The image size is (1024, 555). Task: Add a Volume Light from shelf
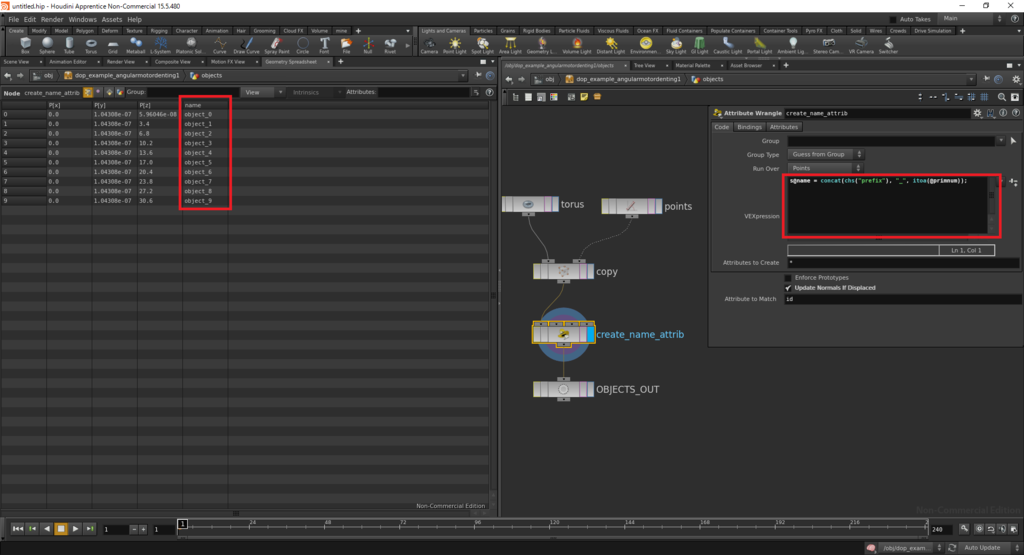point(577,45)
